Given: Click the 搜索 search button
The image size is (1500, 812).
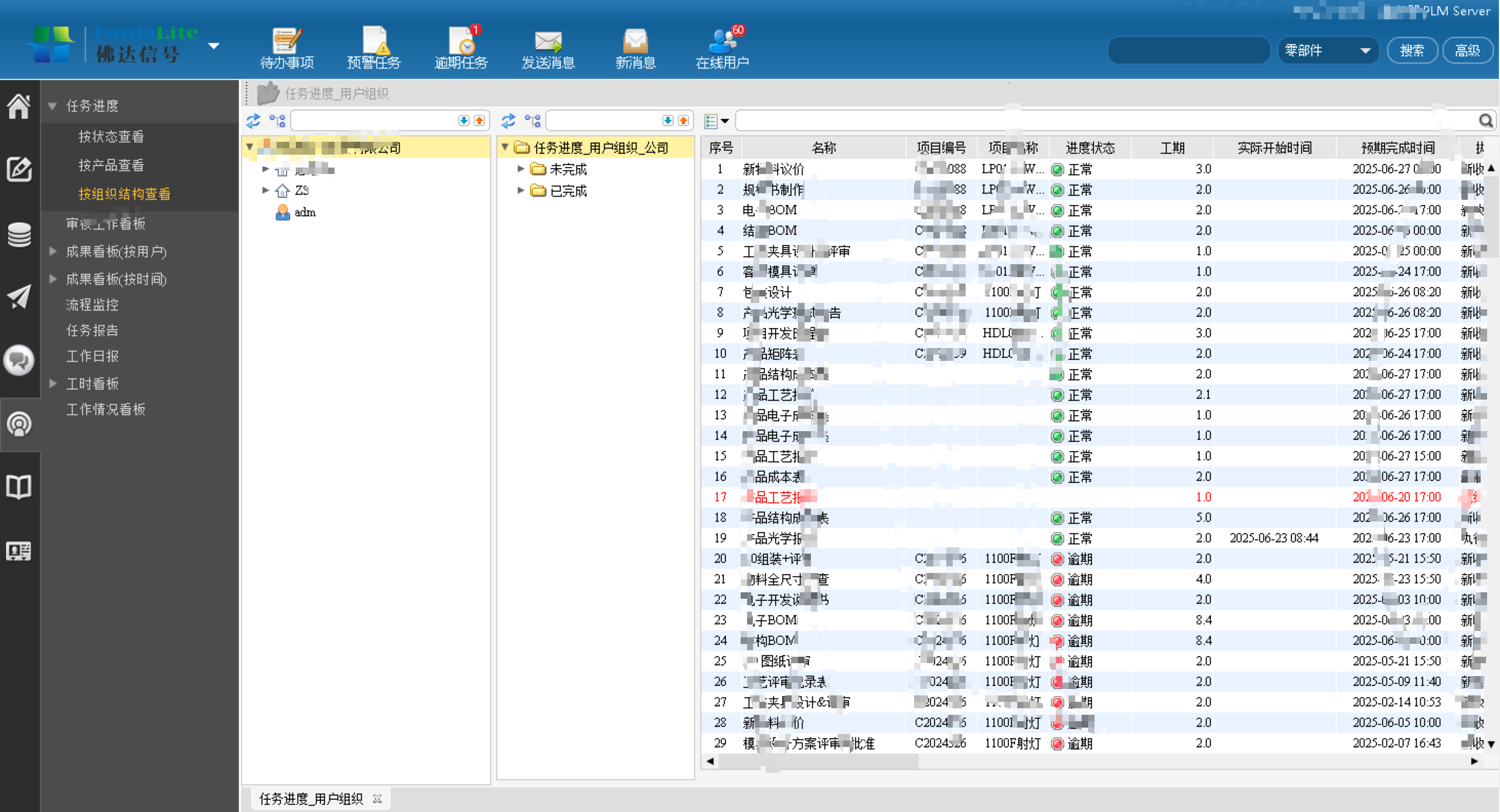Looking at the screenshot, I should click(1412, 50).
